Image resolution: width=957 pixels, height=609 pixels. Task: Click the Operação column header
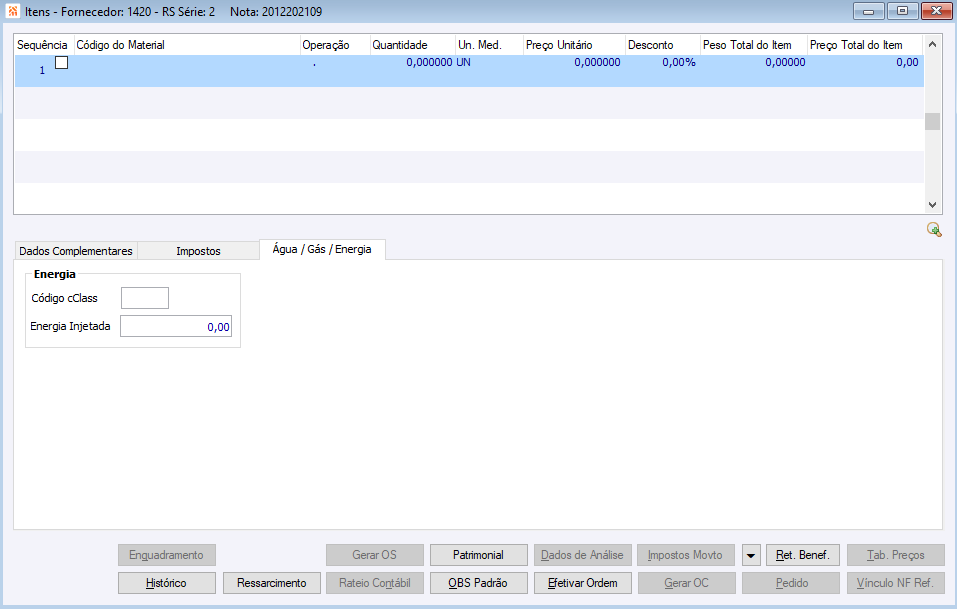(335, 45)
